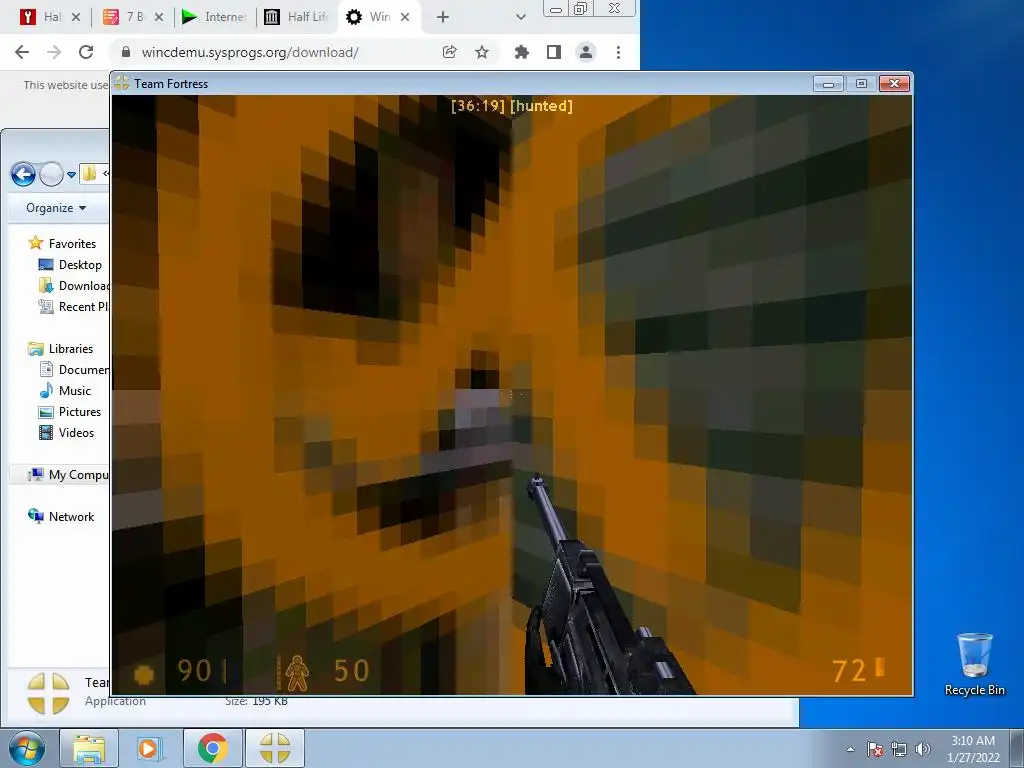
Task: Reload the wincdemu download page
Action: pos(86,52)
